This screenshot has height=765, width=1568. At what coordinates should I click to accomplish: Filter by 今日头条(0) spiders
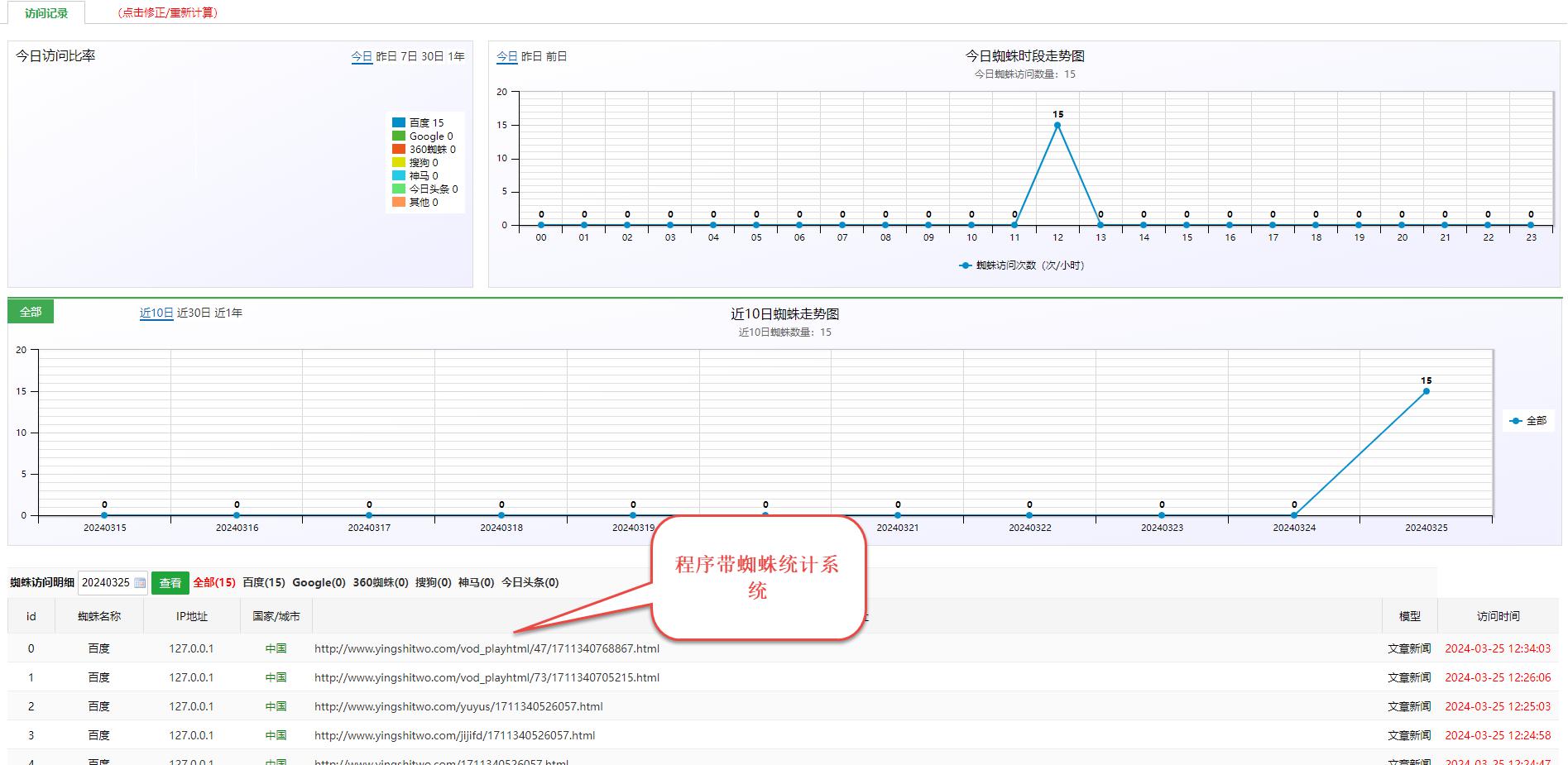(x=530, y=582)
